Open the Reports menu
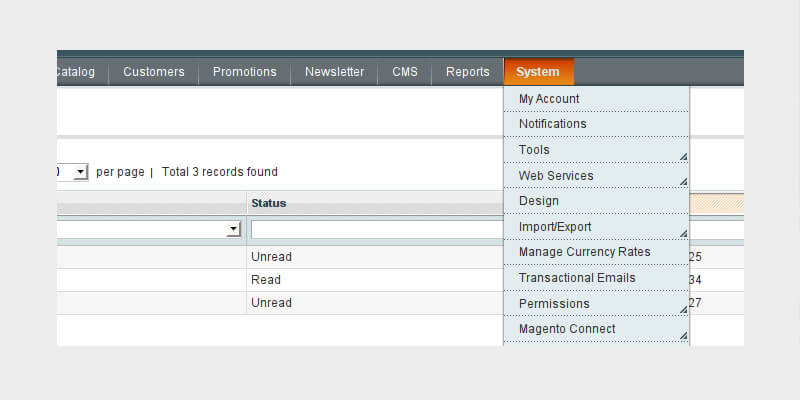 468,72
